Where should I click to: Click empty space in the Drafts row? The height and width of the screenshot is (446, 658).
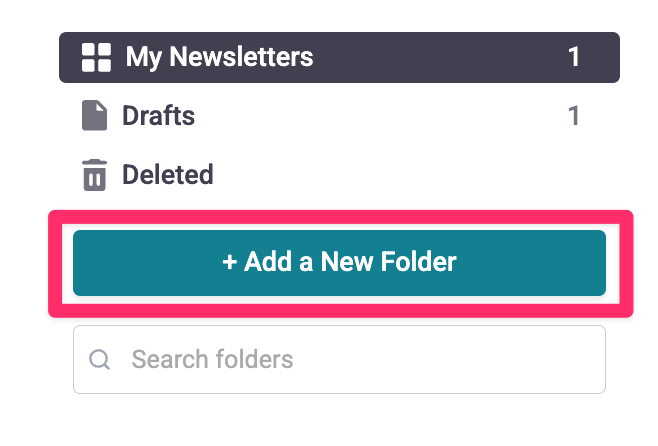[x=380, y=116]
